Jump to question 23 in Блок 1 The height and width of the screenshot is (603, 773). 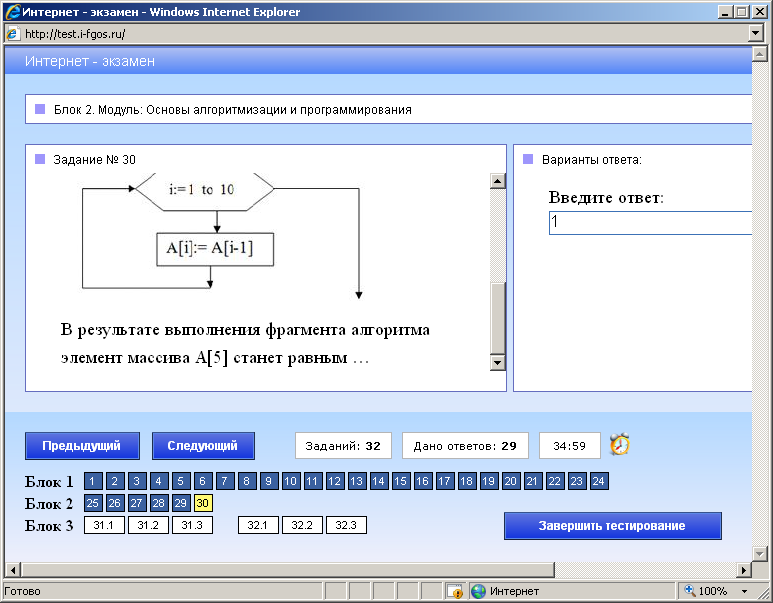click(x=577, y=481)
